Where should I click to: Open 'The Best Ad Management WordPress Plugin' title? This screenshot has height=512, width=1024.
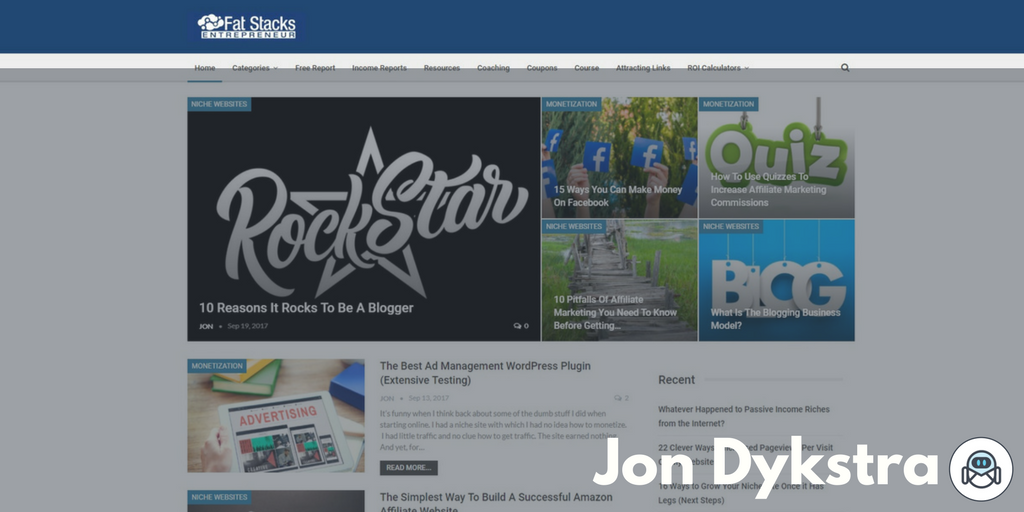(x=485, y=373)
